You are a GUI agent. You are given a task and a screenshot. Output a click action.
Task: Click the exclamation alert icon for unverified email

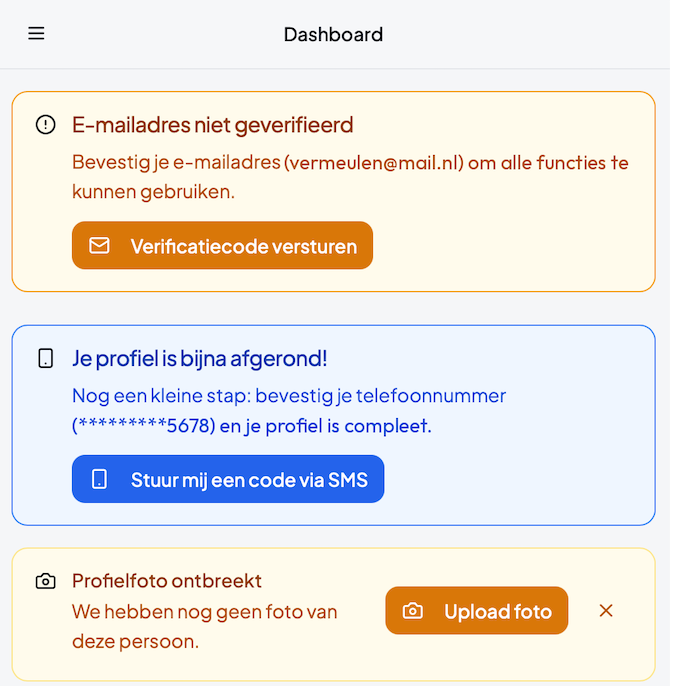point(45,125)
